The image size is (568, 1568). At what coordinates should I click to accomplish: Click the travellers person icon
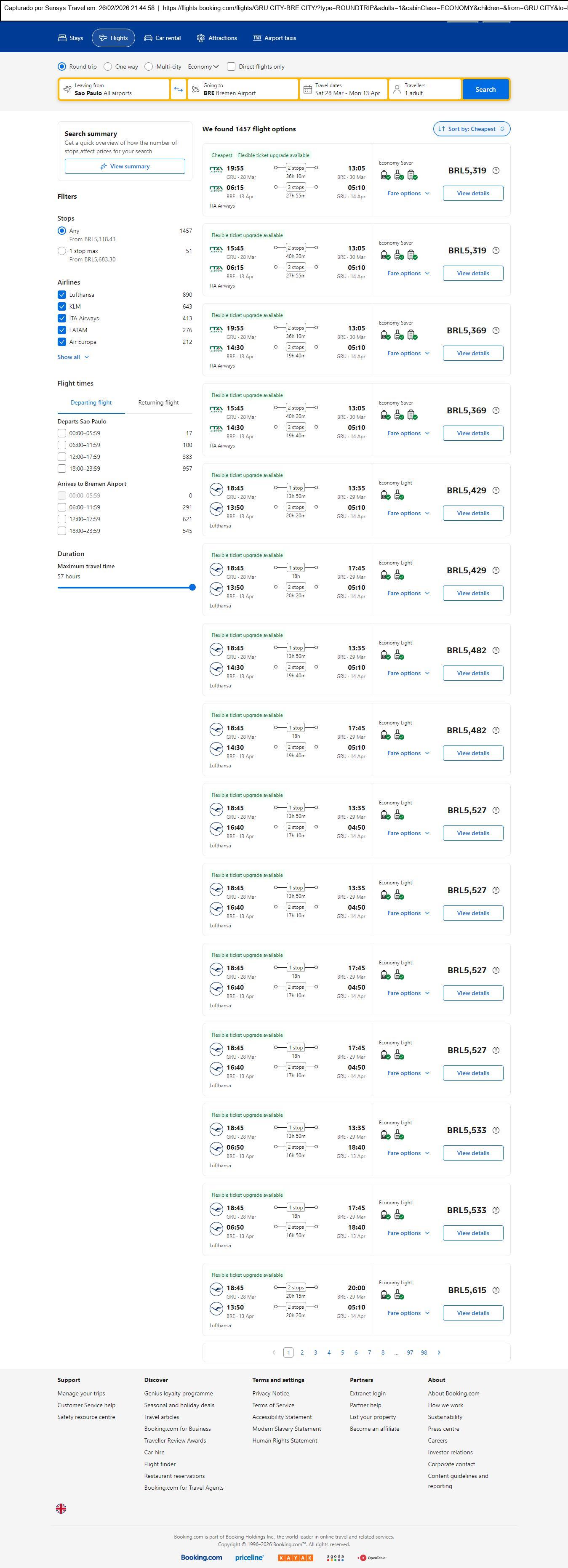[x=397, y=90]
